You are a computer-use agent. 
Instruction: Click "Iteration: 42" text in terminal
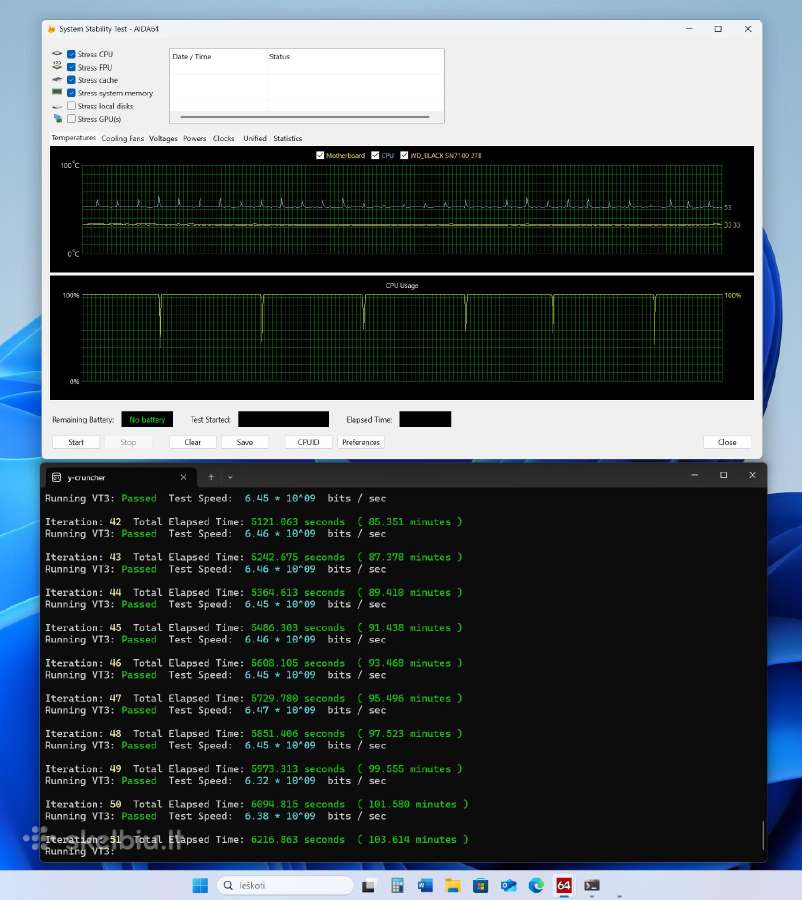coord(83,522)
